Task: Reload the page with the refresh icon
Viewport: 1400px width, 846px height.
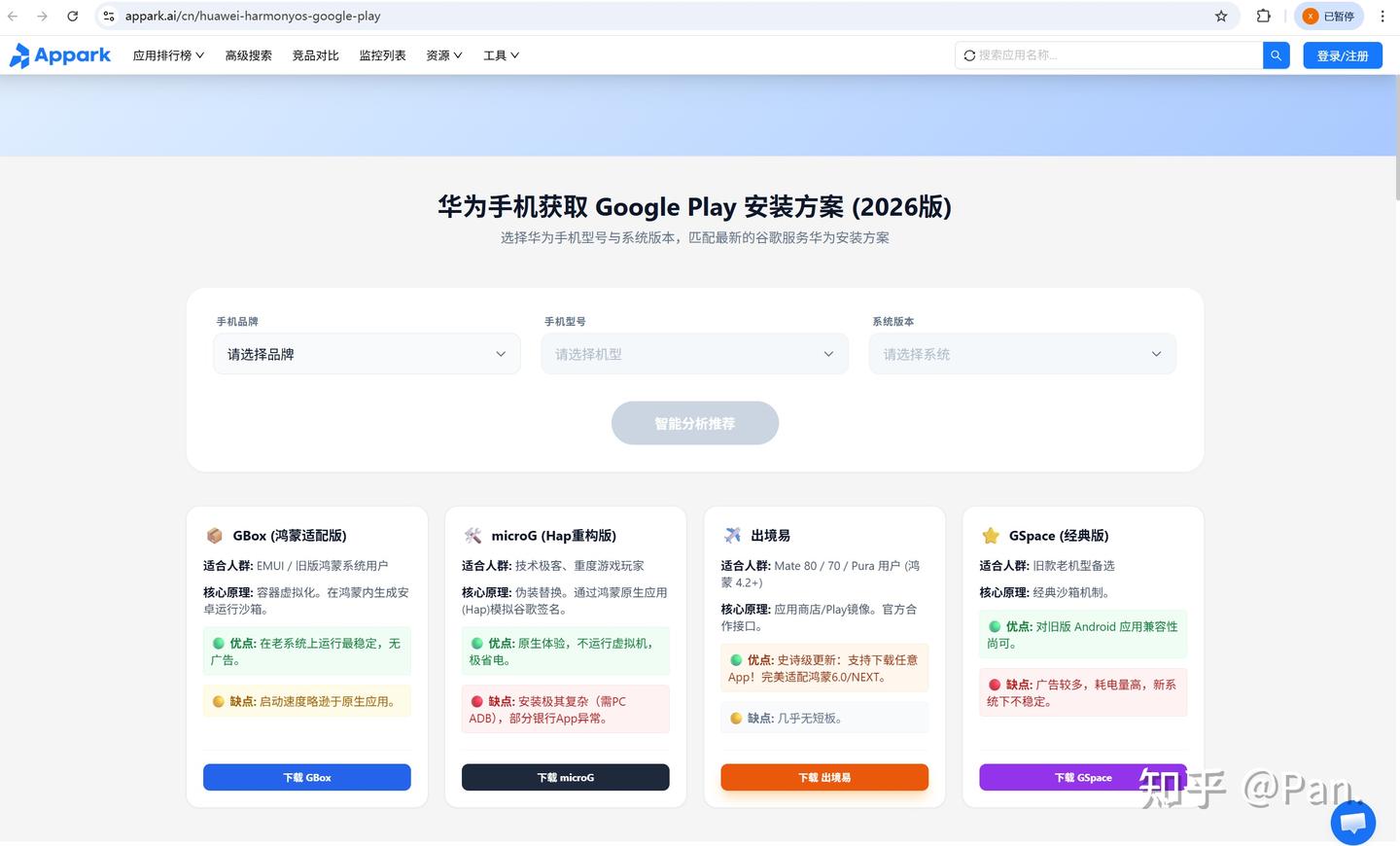Action: pyautogui.click(x=72, y=17)
